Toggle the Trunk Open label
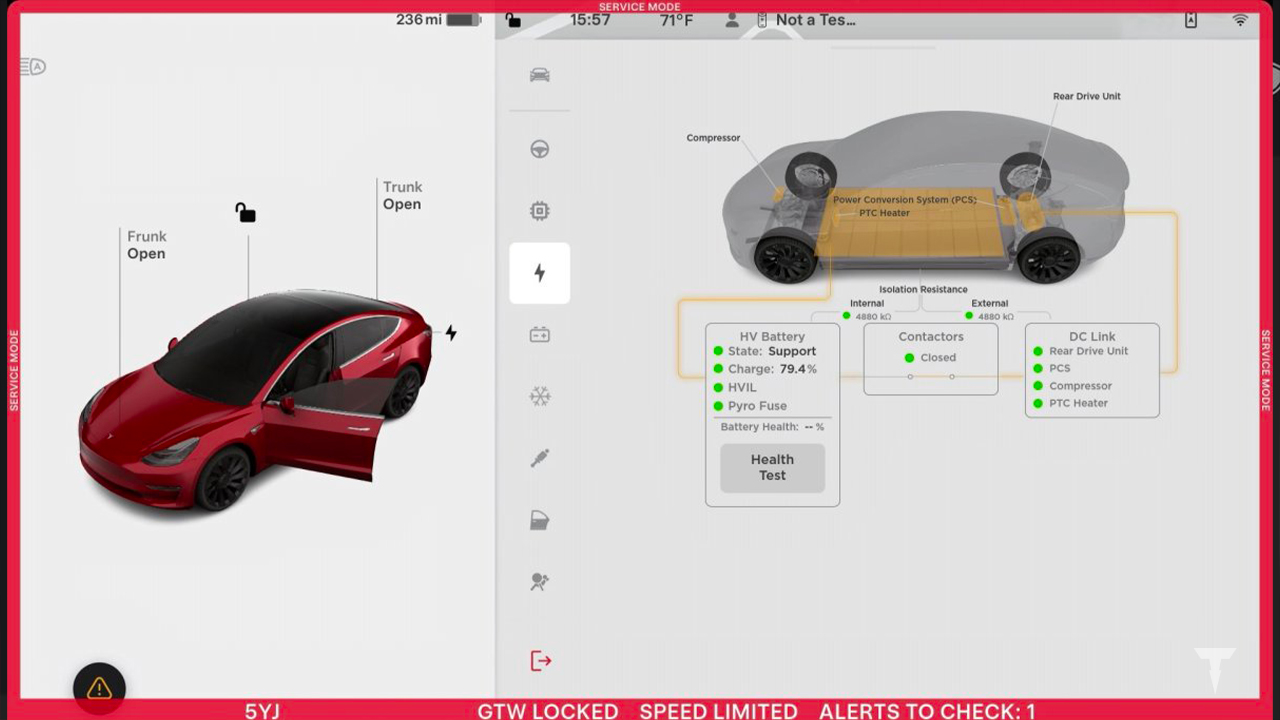This screenshot has width=1280, height=720. tap(402, 195)
